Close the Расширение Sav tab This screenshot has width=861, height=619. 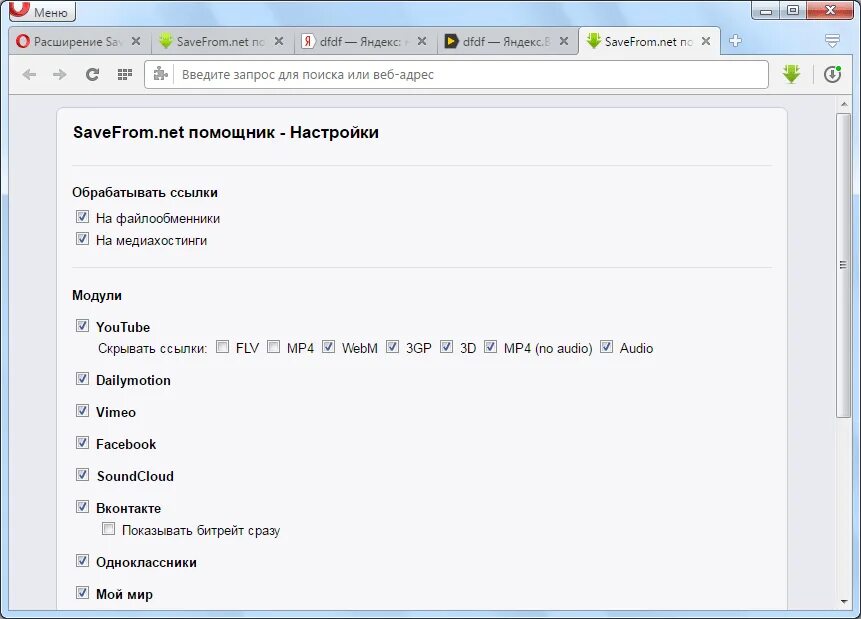(136, 41)
